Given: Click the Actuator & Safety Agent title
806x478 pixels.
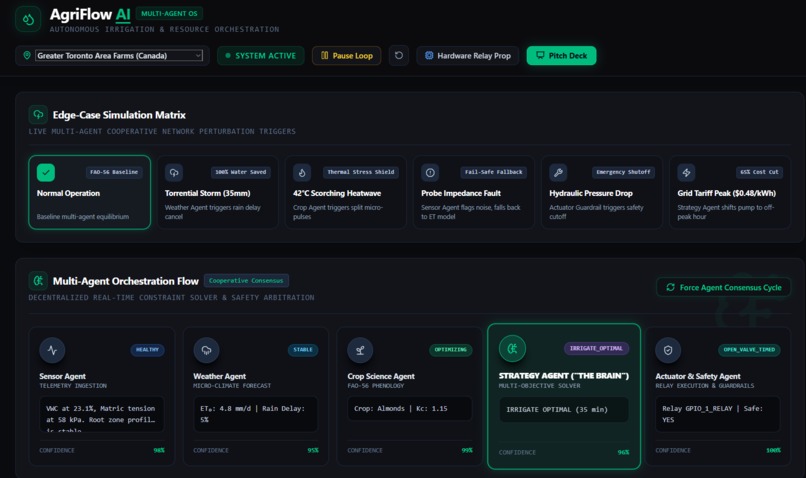Looking at the screenshot, I should tap(698, 376).
